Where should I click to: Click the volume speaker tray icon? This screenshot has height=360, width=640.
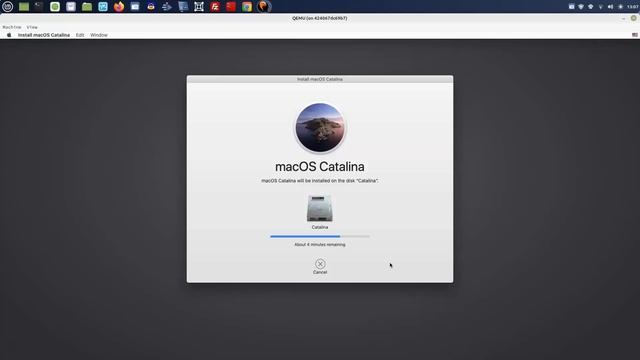pyautogui.click(x=610, y=7)
